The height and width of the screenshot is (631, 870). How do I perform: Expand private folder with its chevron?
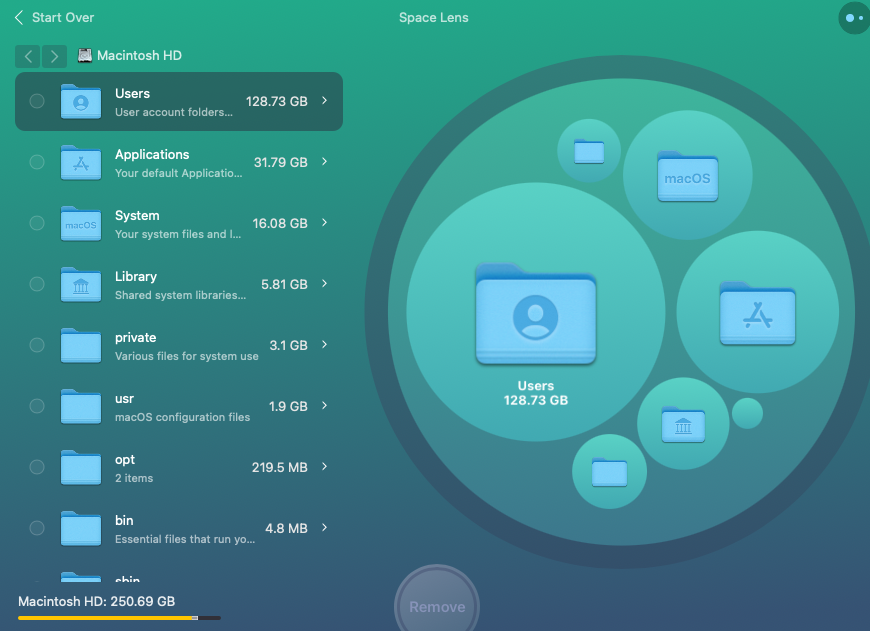[x=325, y=345]
